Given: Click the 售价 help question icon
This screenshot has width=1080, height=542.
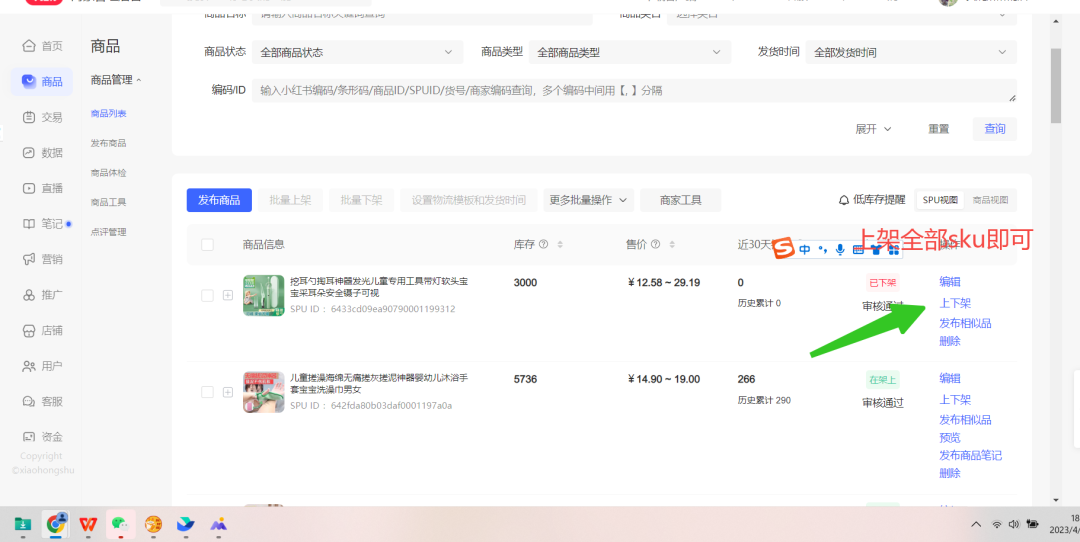Looking at the screenshot, I should (x=655, y=244).
